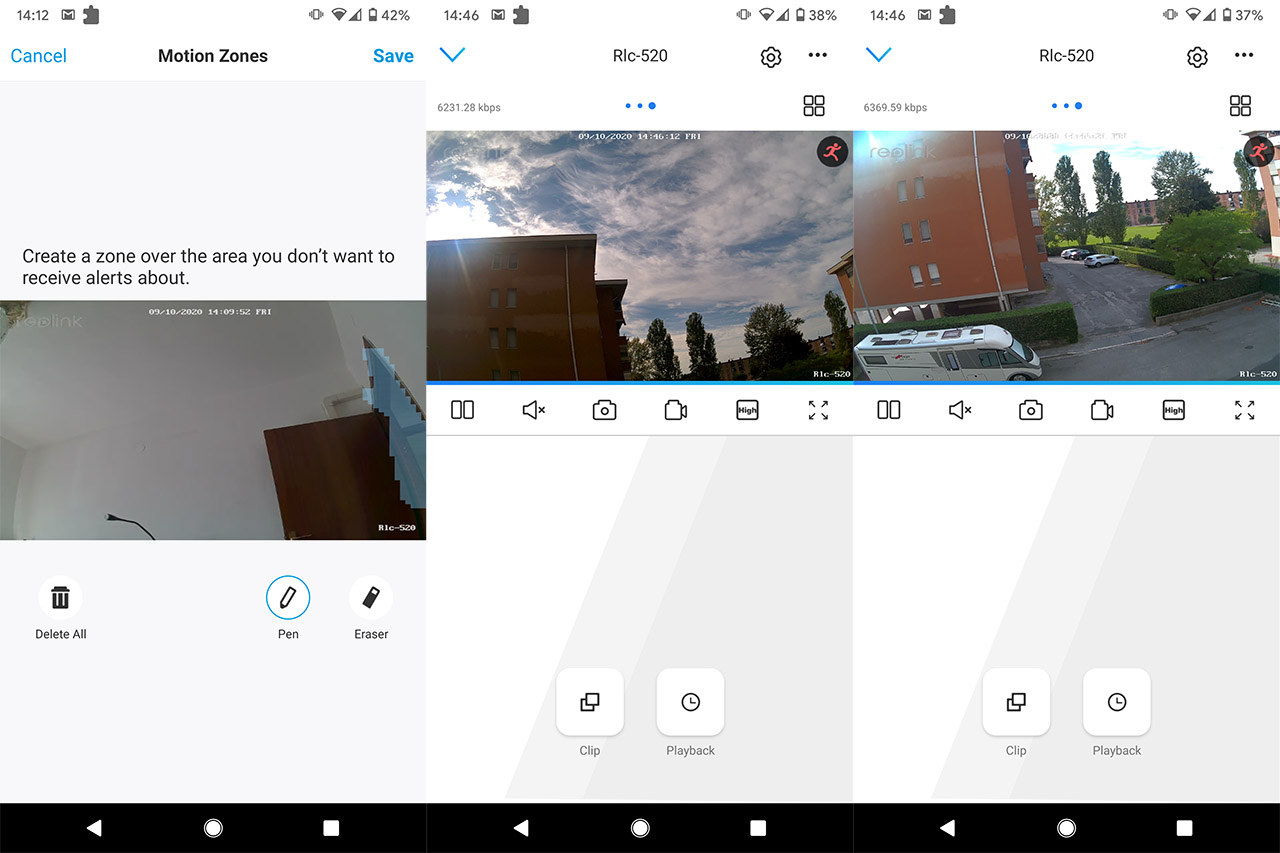The width and height of the screenshot is (1280, 853).
Task: Tap the "6231.28 kbps" bitrate text
Action: (x=469, y=107)
